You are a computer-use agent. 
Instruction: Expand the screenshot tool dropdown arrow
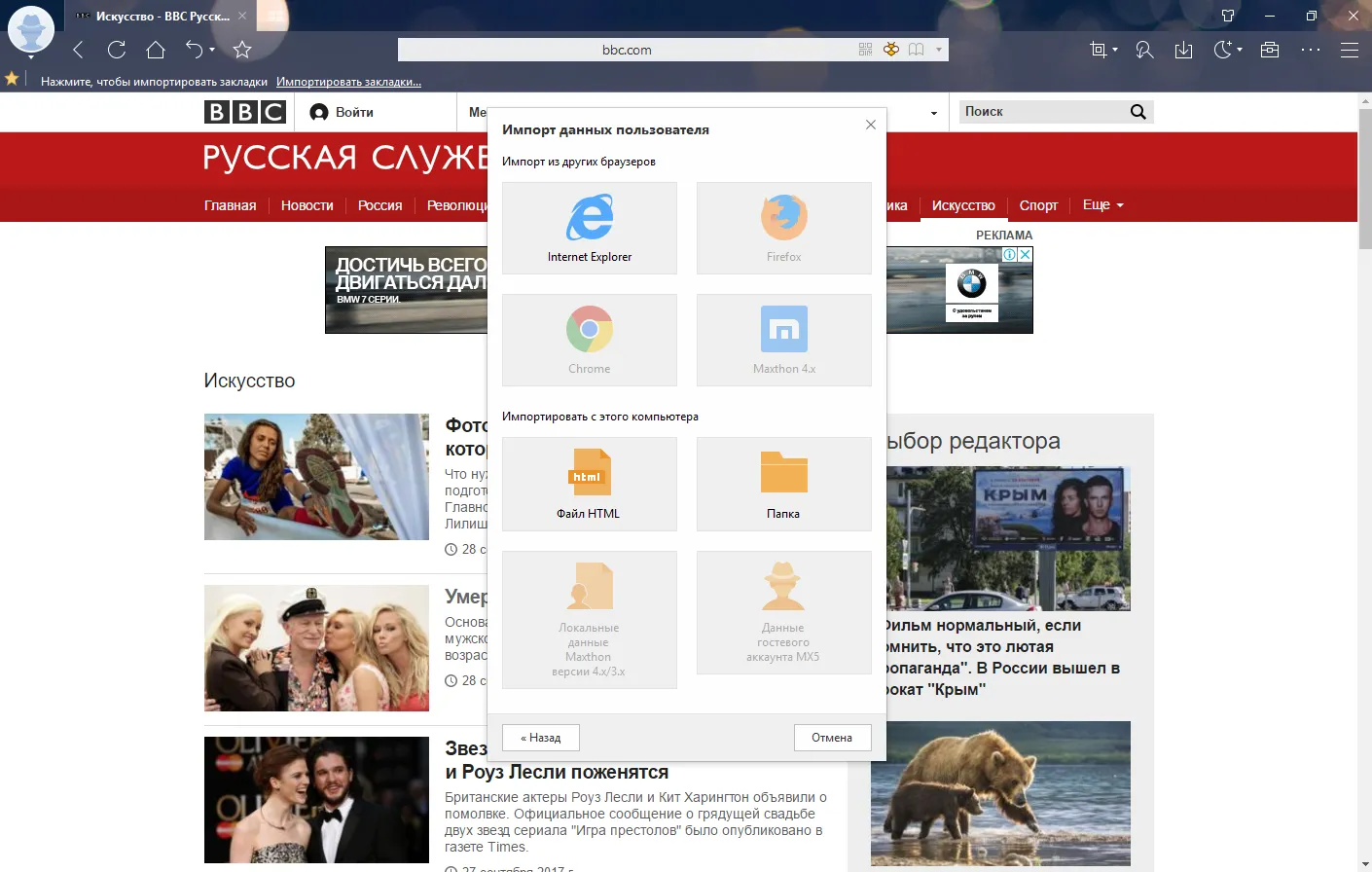(x=1115, y=50)
